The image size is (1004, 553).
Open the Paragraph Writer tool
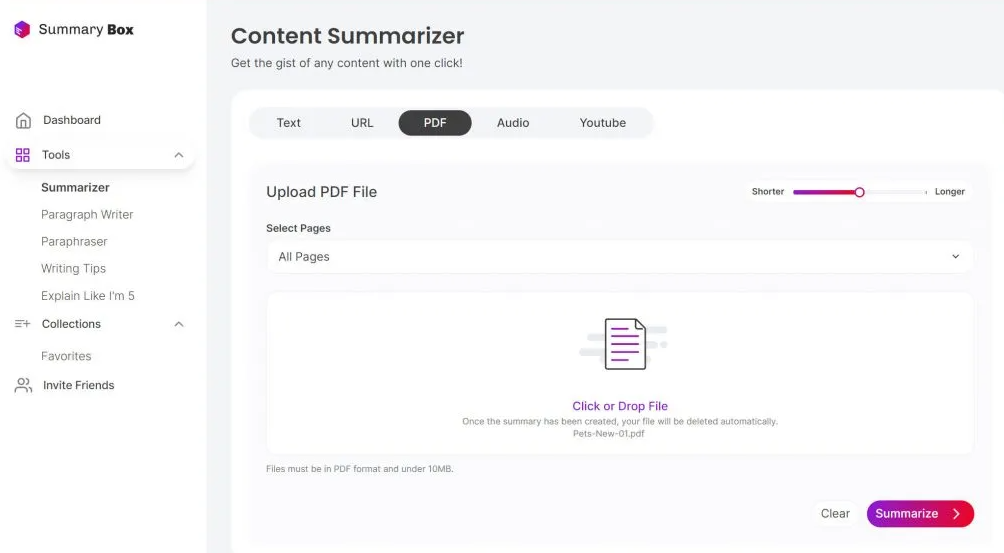pos(87,214)
